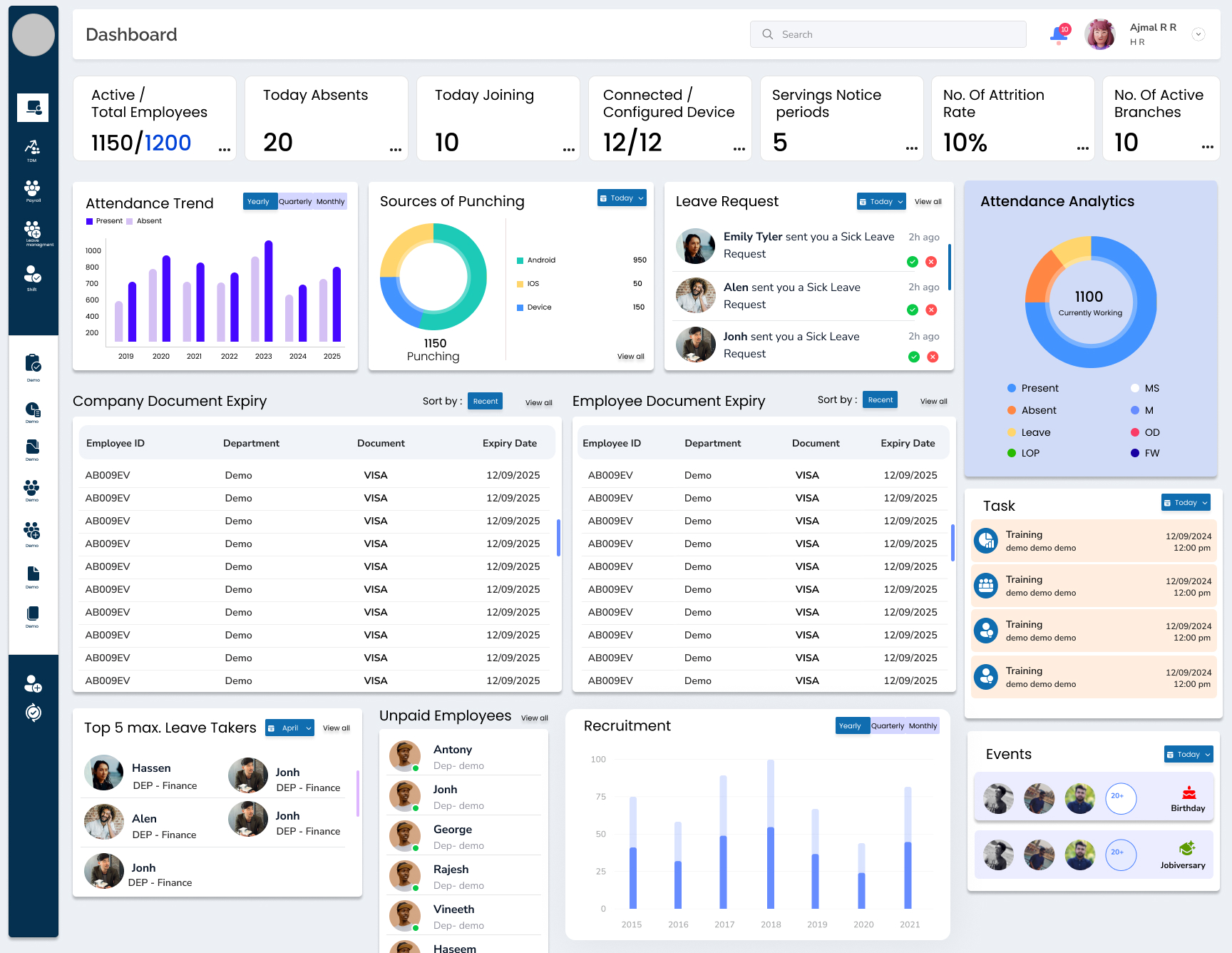
Task: Click View all for Employee Document Expiry
Action: click(x=934, y=402)
